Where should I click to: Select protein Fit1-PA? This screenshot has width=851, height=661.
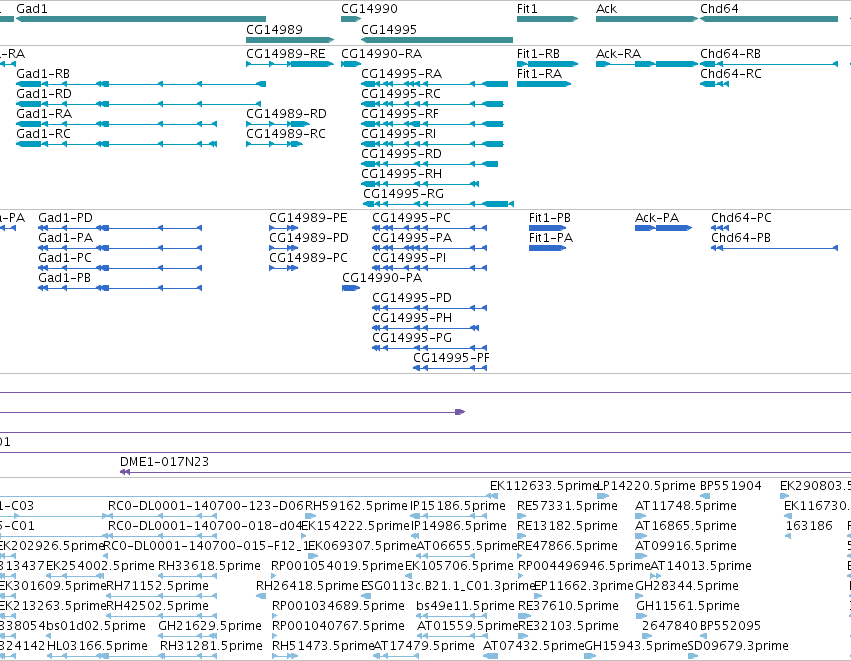click(551, 238)
